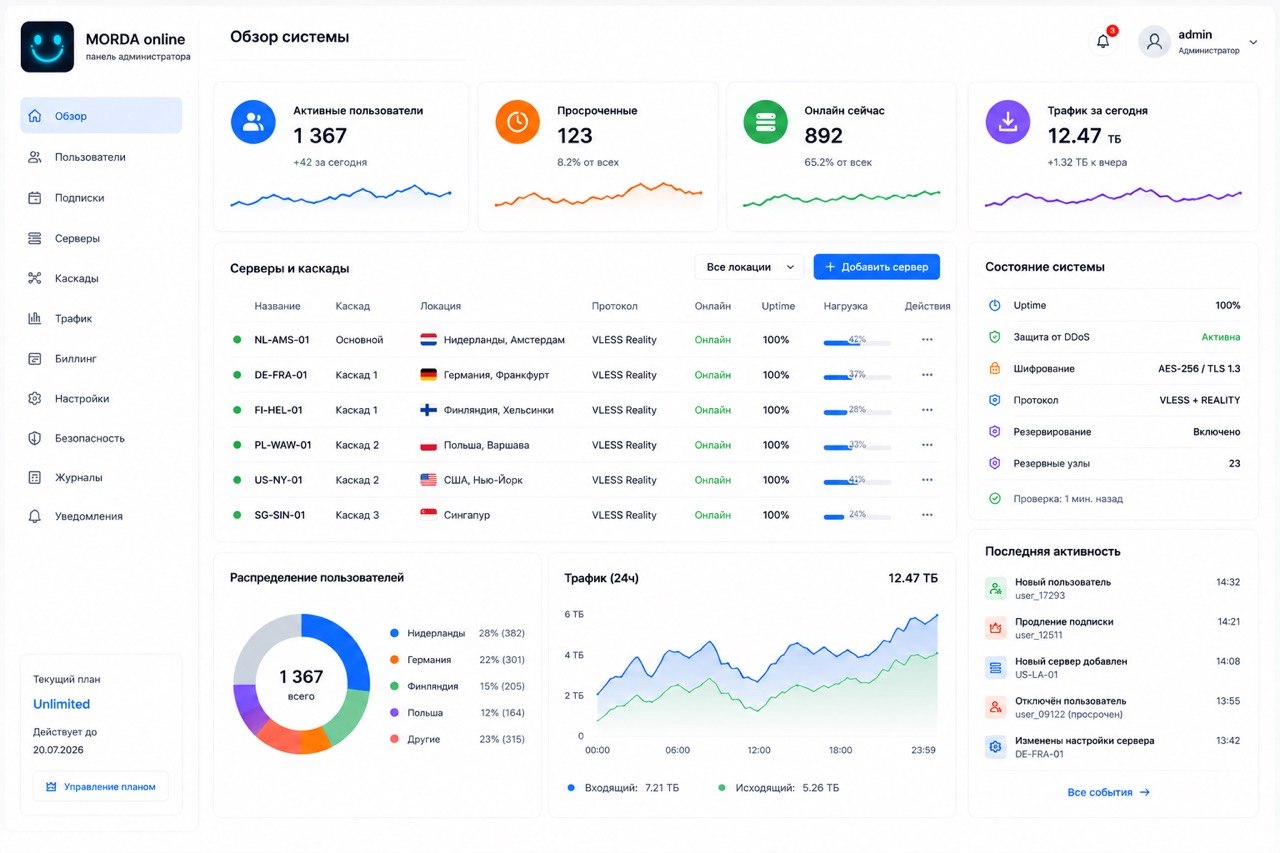Image resolution: width=1280 pixels, height=853 pixels.
Task: Click the DE-FRA-01 load progress bar
Action: click(857, 378)
